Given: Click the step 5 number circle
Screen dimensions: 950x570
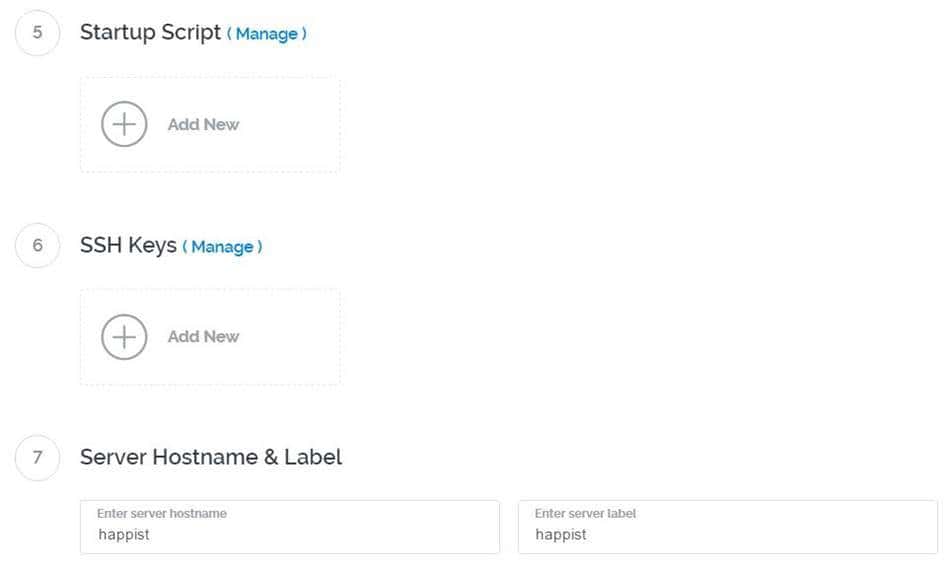Looking at the screenshot, I should pos(38,33).
